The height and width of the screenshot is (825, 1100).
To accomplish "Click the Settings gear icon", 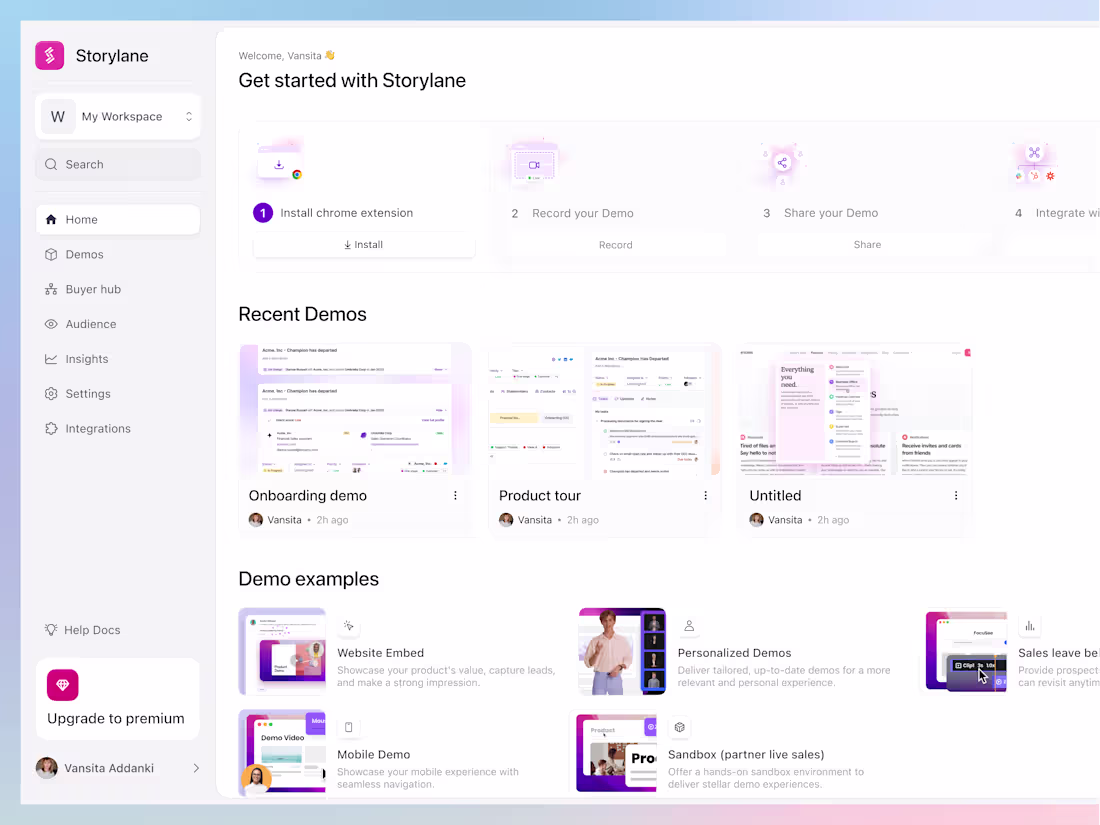I will tap(51, 394).
